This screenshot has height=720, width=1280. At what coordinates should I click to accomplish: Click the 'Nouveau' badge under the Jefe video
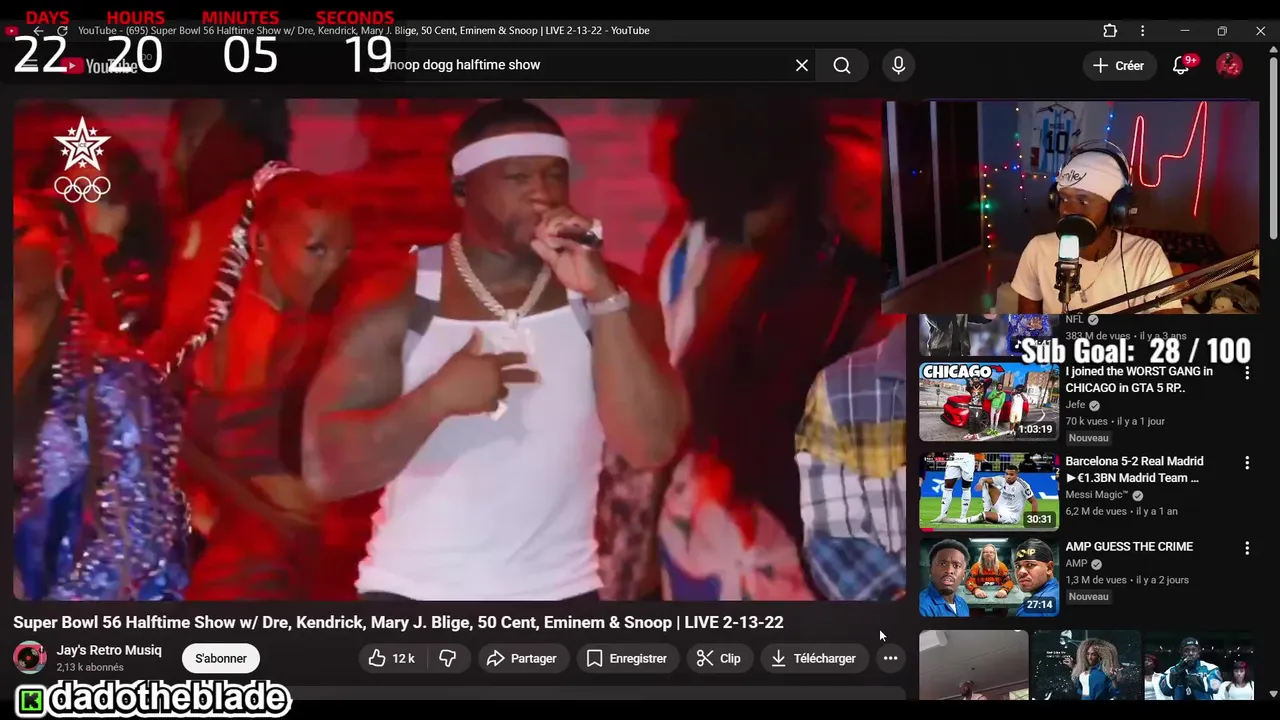point(1088,438)
